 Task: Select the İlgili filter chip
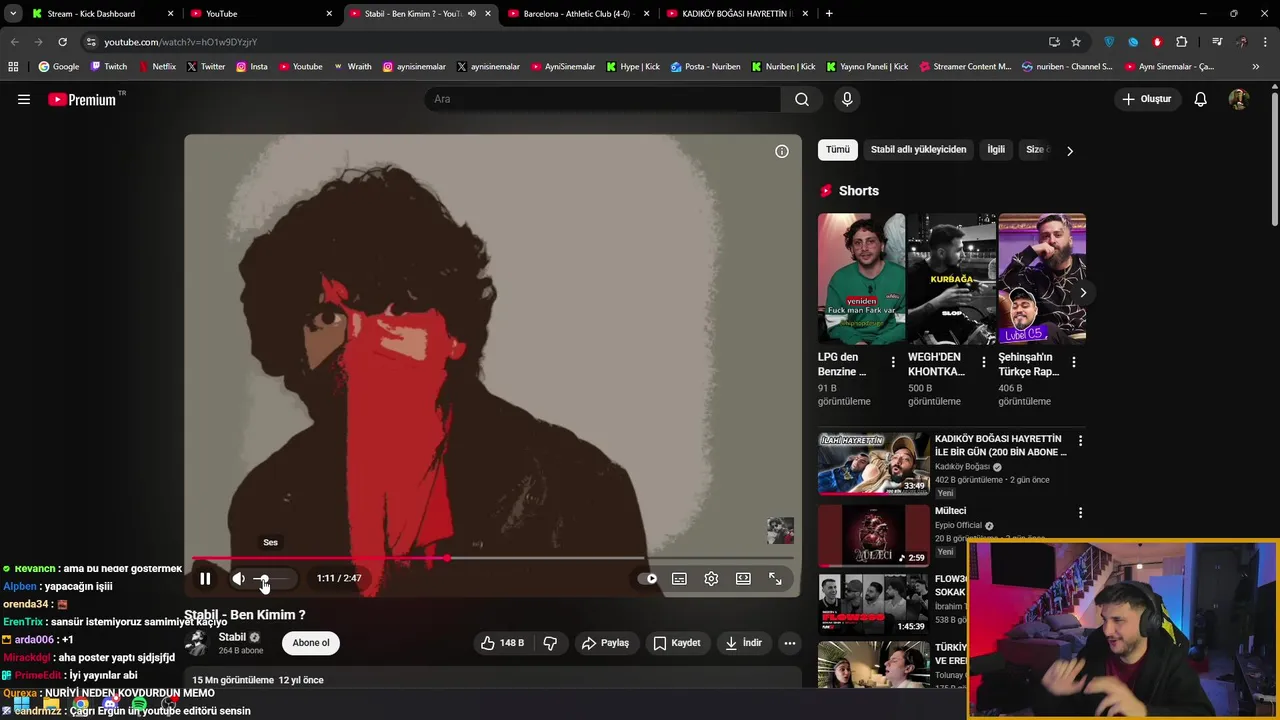(996, 150)
